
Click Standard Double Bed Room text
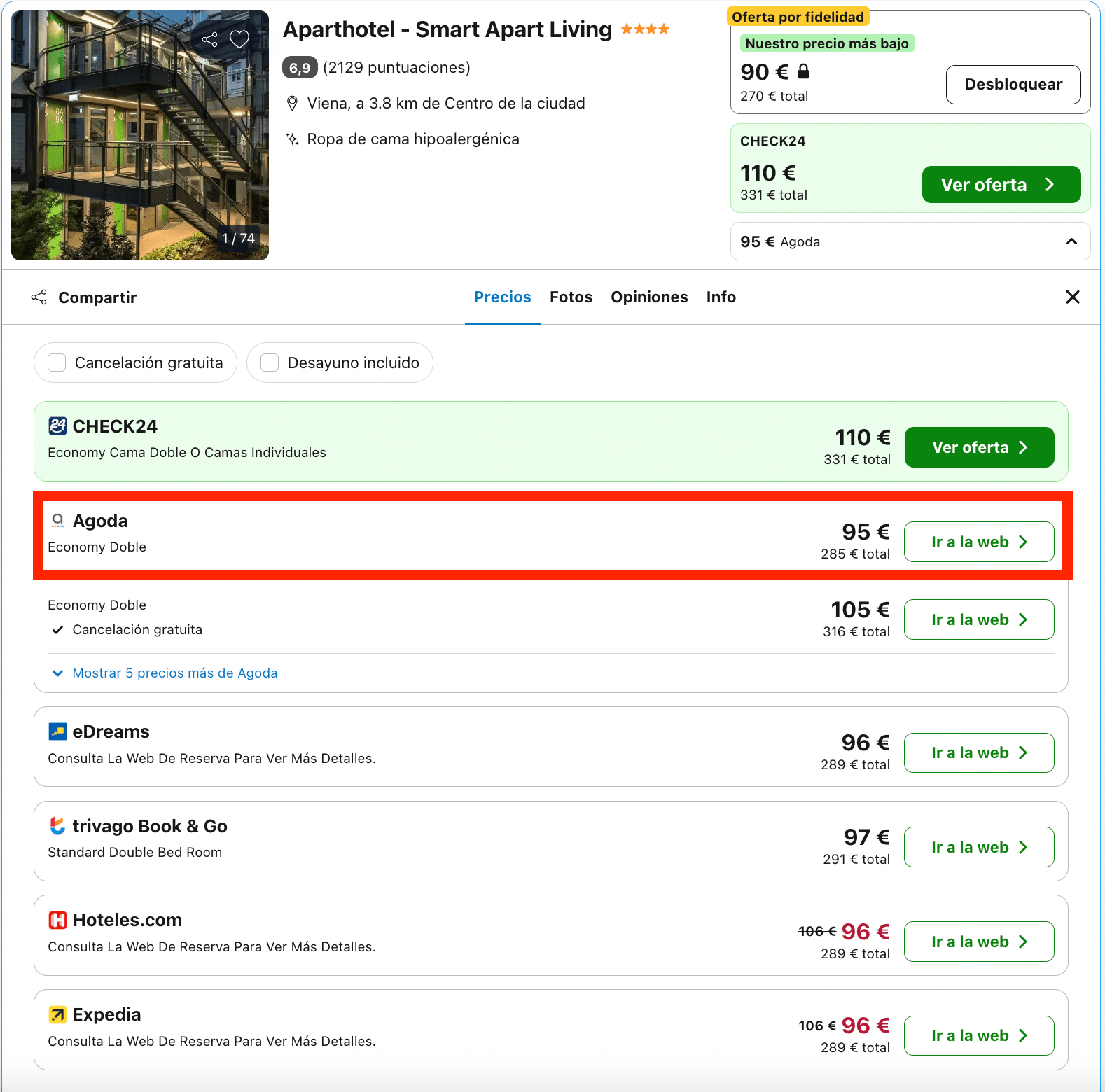pyautogui.click(x=135, y=853)
